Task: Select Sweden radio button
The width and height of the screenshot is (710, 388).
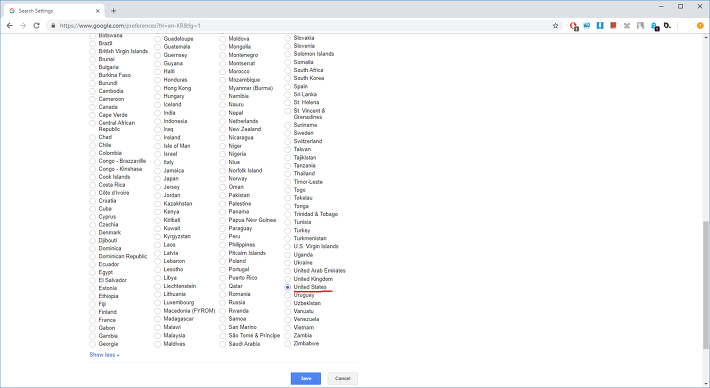Action: [288, 133]
